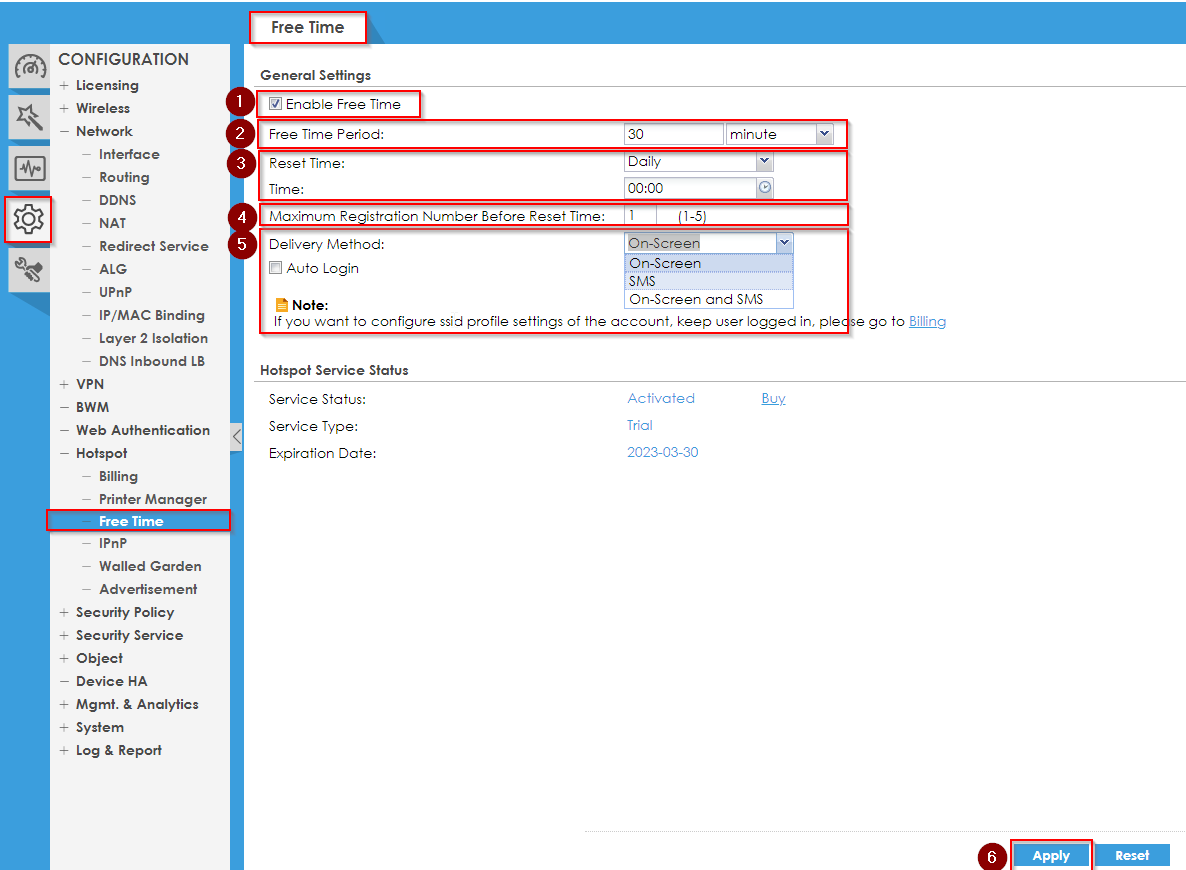Select the Configuration gear icon
The image size is (1186, 870).
(x=28, y=218)
